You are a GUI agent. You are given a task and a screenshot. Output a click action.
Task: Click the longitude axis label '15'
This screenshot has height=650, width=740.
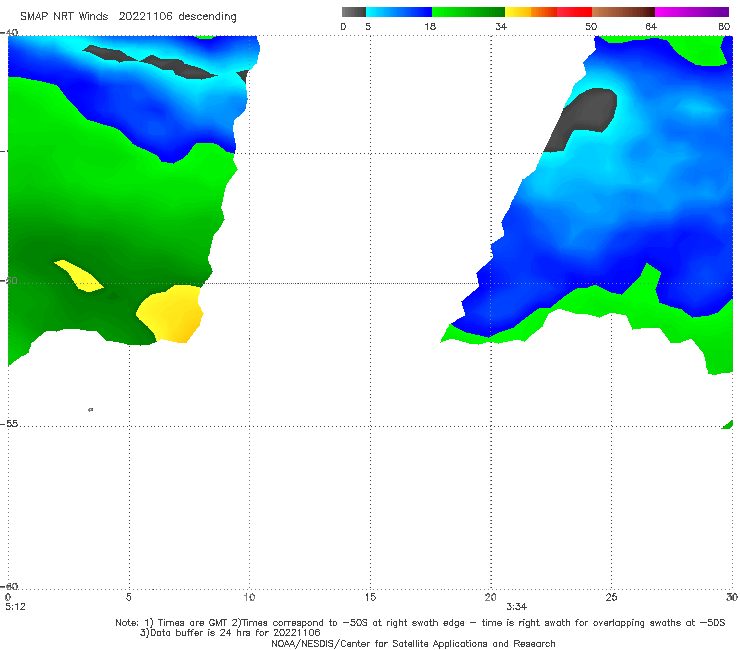tap(370, 597)
